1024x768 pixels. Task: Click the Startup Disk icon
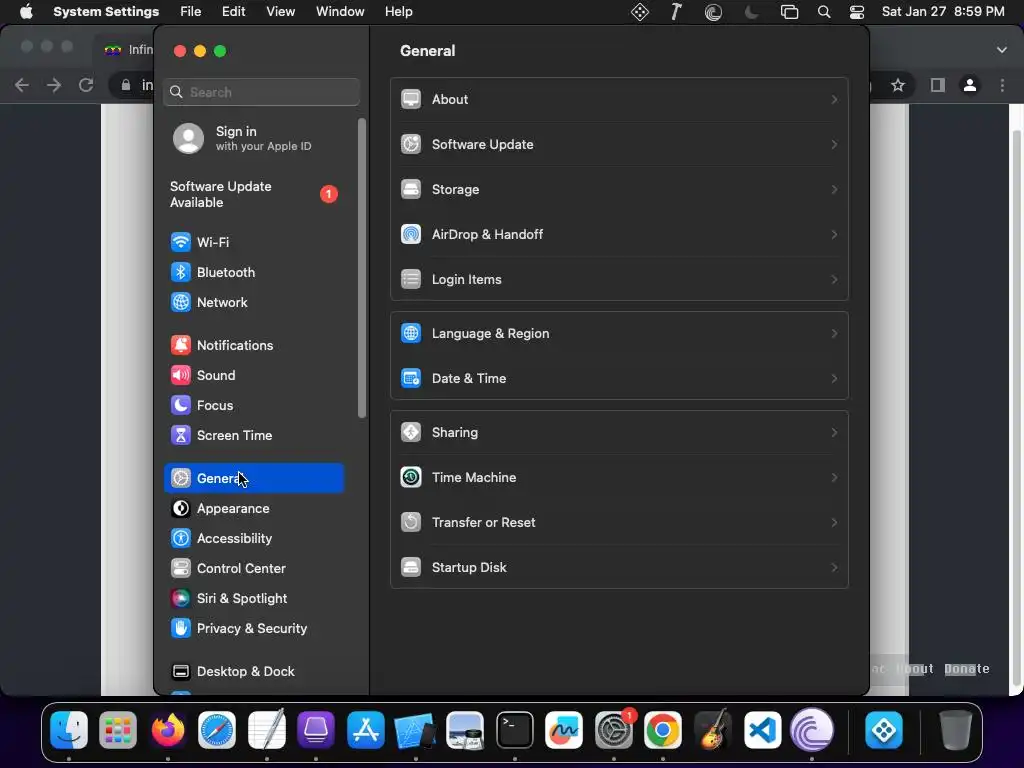point(411,568)
